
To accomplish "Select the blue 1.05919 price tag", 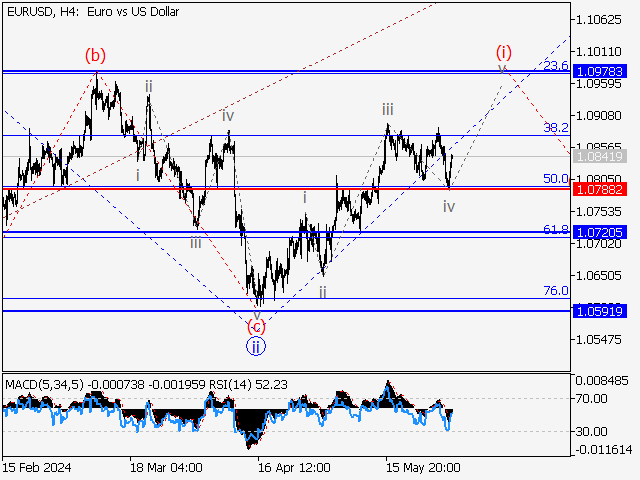I will click(600, 311).
